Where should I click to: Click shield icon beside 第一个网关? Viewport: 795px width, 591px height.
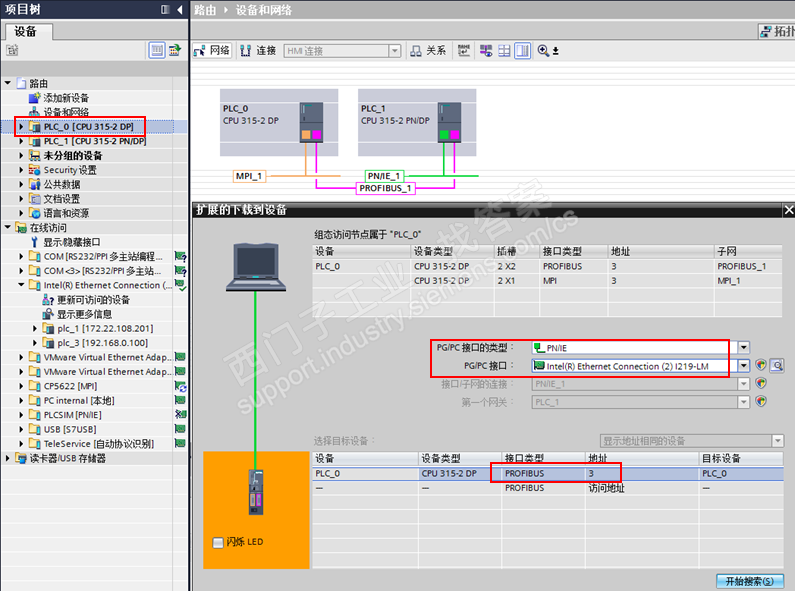pos(761,402)
